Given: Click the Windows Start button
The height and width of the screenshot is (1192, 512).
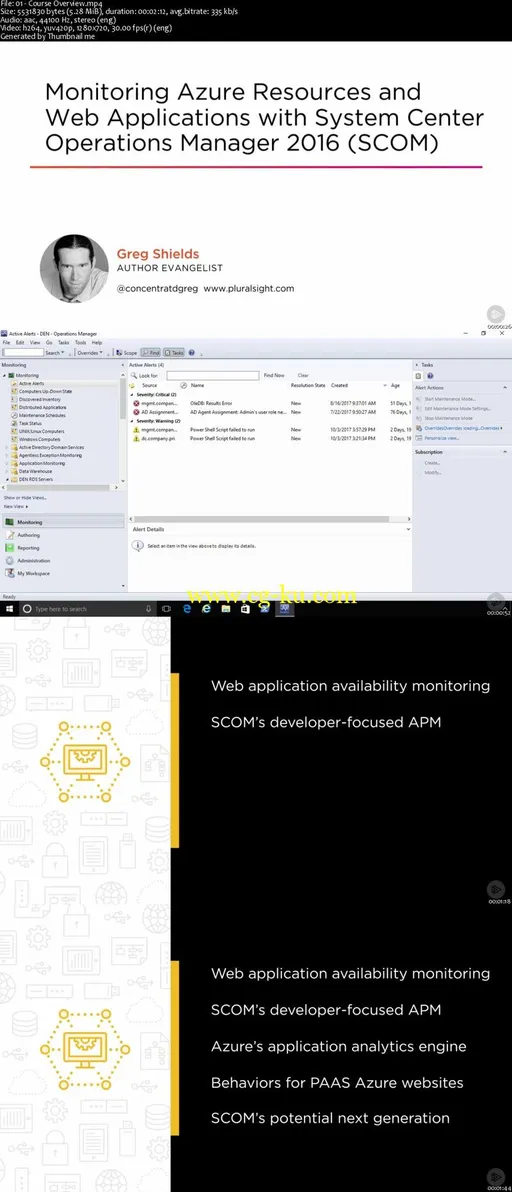Looking at the screenshot, I should [x=10, y=609].
